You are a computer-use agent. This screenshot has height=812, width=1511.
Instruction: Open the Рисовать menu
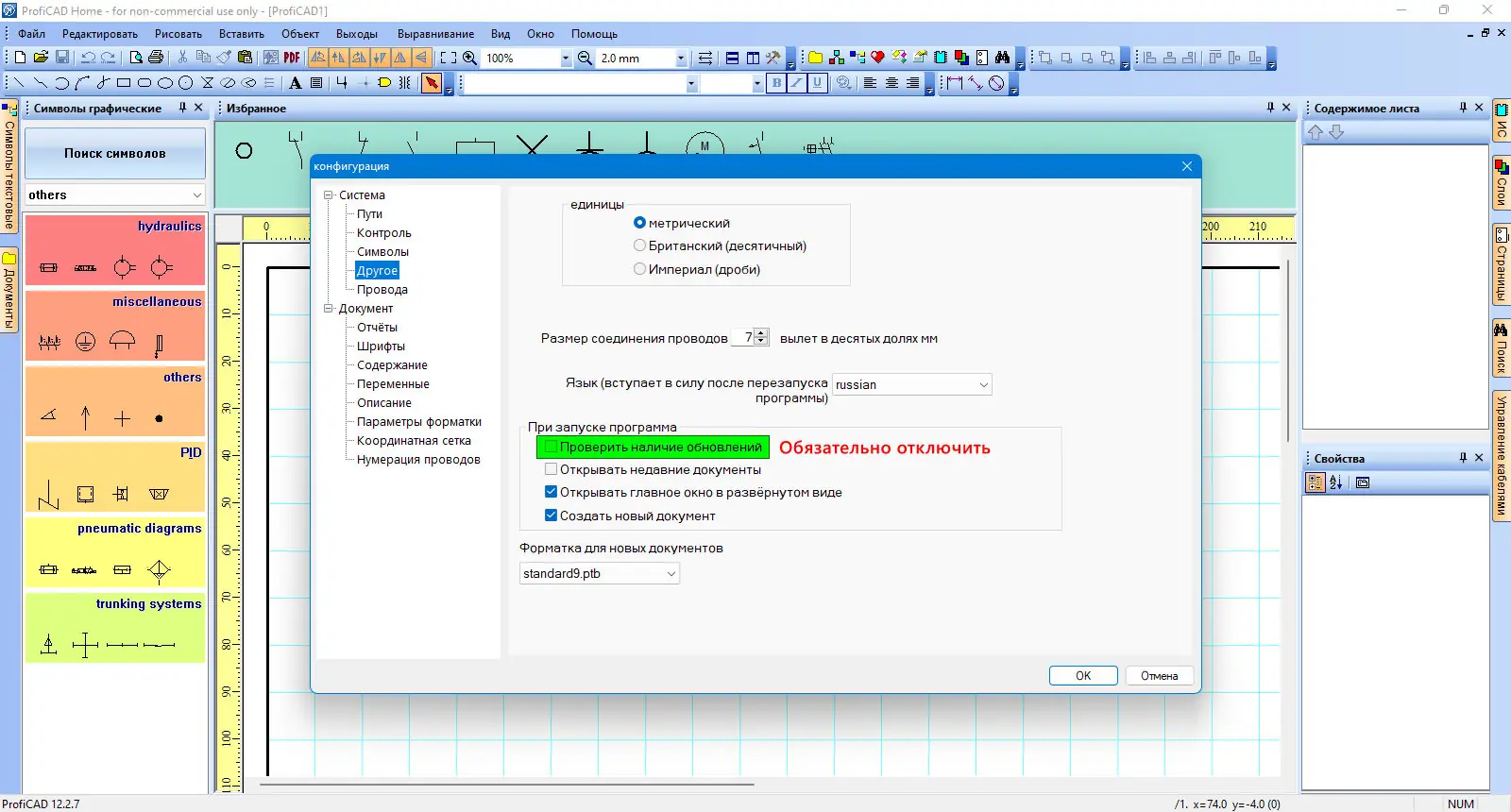[178, 34]
